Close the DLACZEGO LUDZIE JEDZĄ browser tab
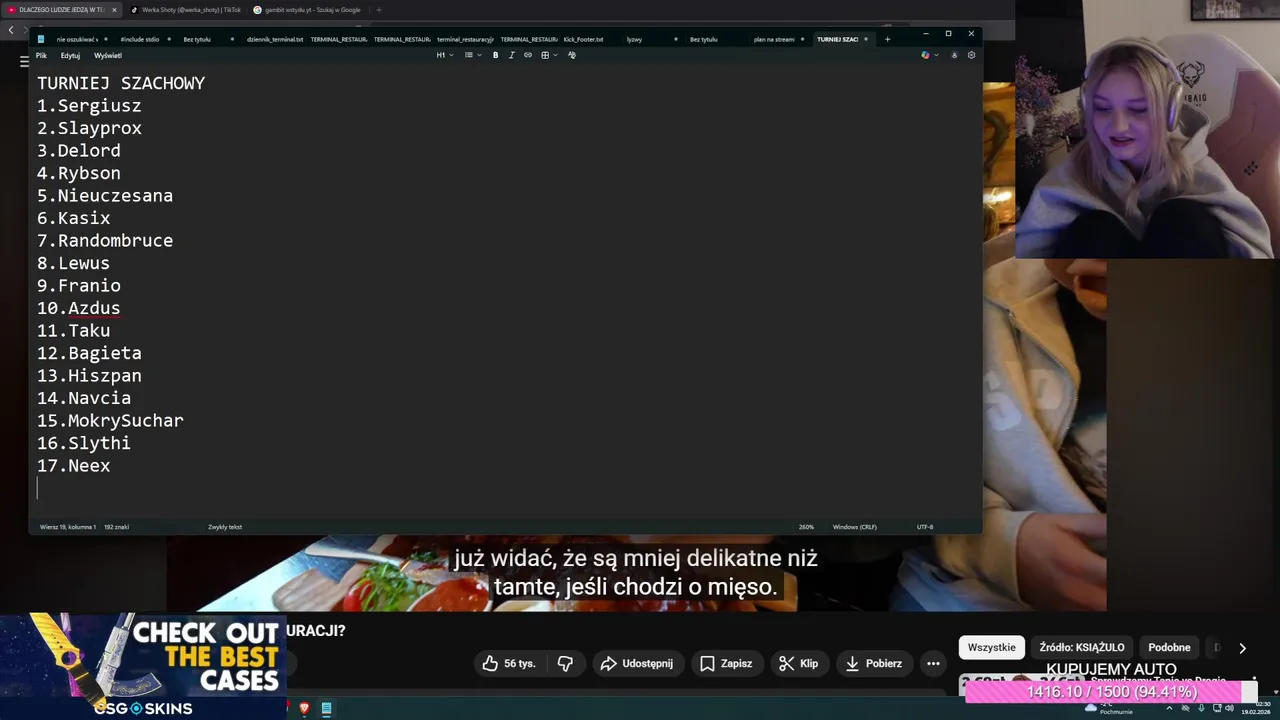This screenshot has height=720, width=1280. coord(114,10)
